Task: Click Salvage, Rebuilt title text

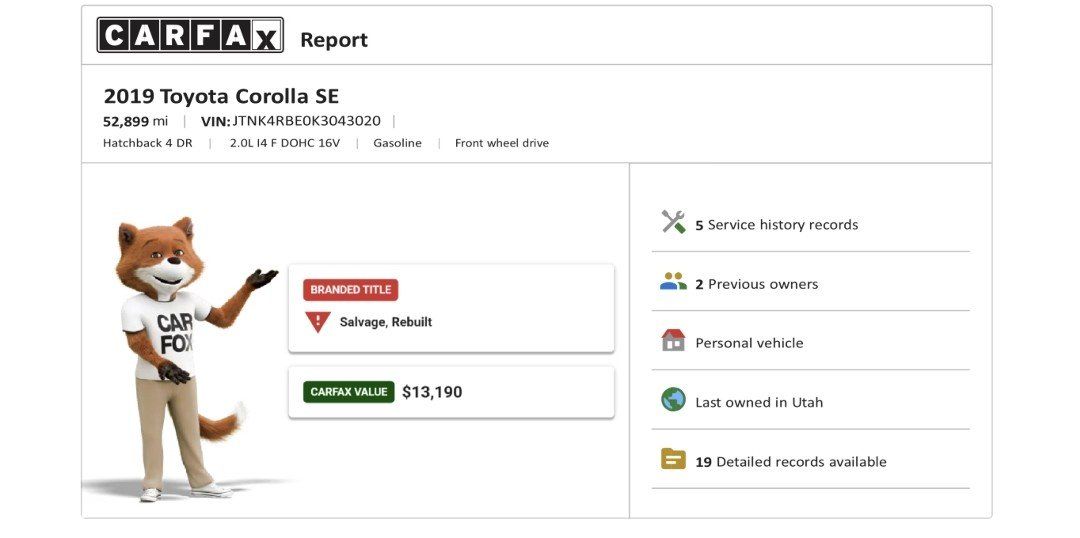Action: [x=386, y=322]
